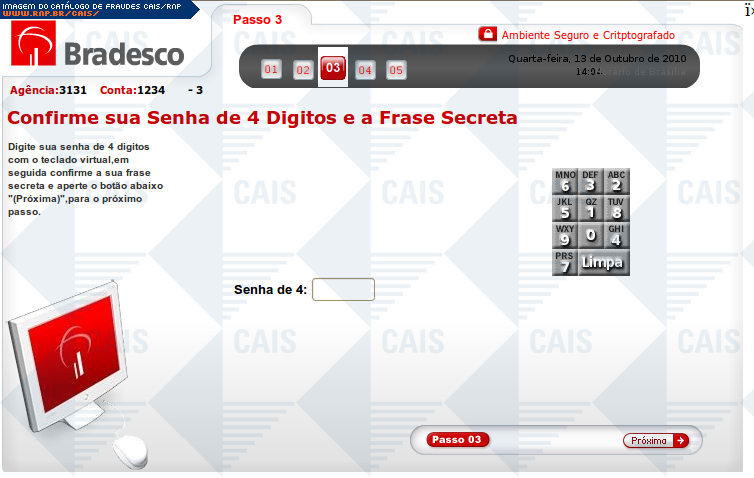Image resolution: width=754 pixels, height=478 pixels.
Task: Click the virtual keypad key 1 (QZ)
Action: pyautogui.click(x=591, y=208)
